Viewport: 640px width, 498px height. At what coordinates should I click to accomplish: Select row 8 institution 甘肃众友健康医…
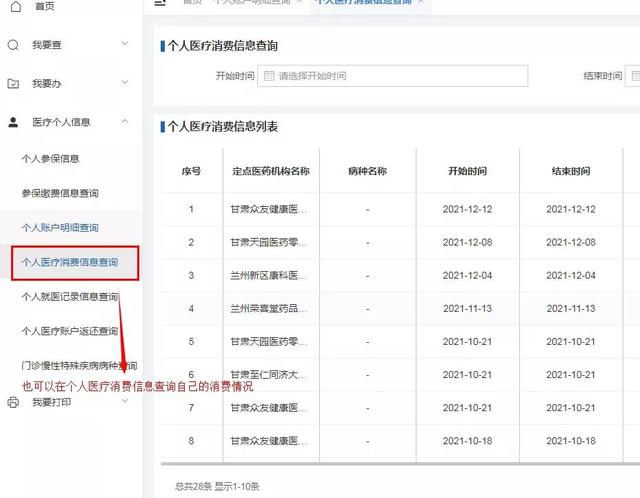click(x=269, y=441)
